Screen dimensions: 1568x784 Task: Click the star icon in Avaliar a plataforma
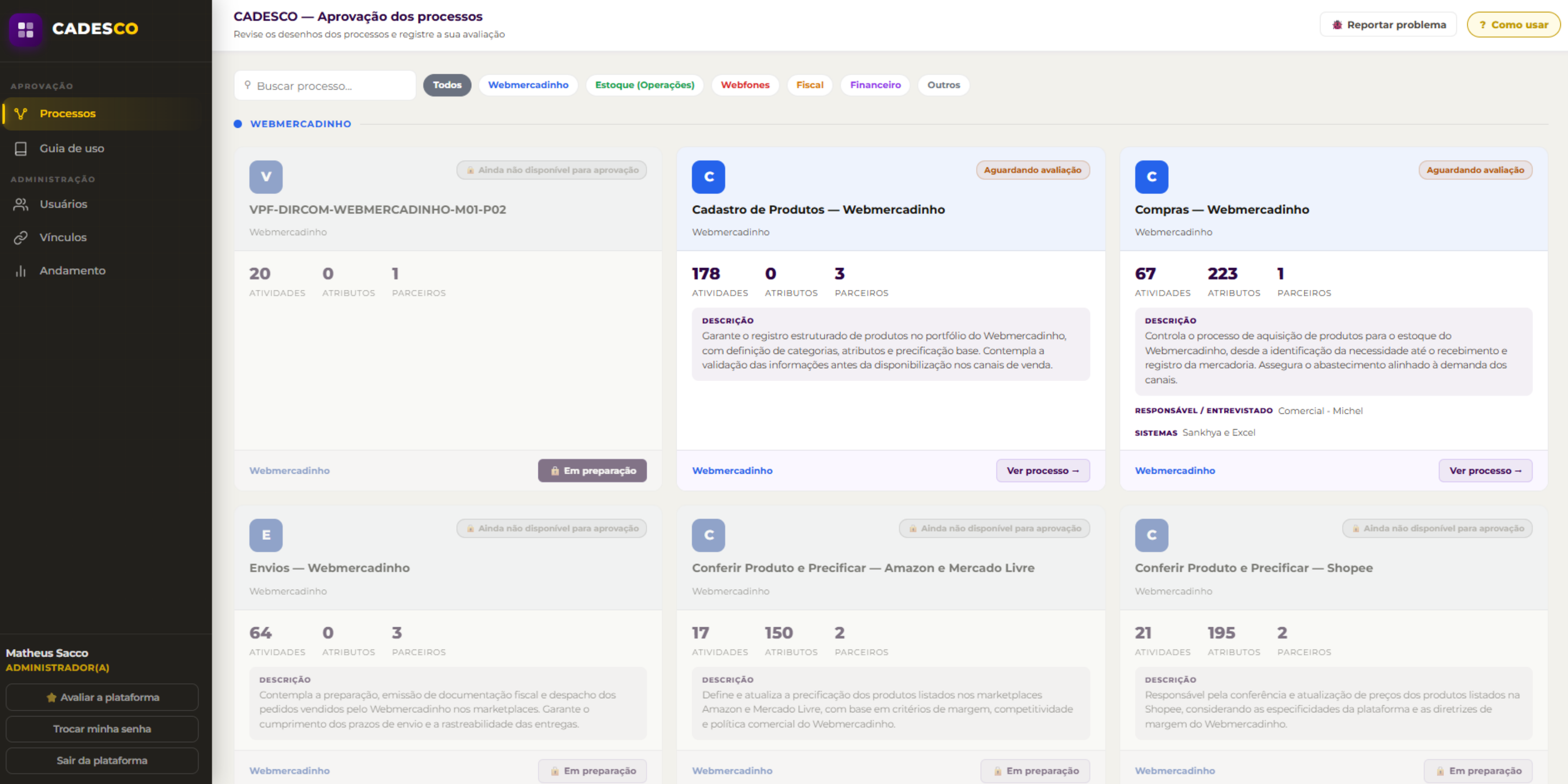51,698
